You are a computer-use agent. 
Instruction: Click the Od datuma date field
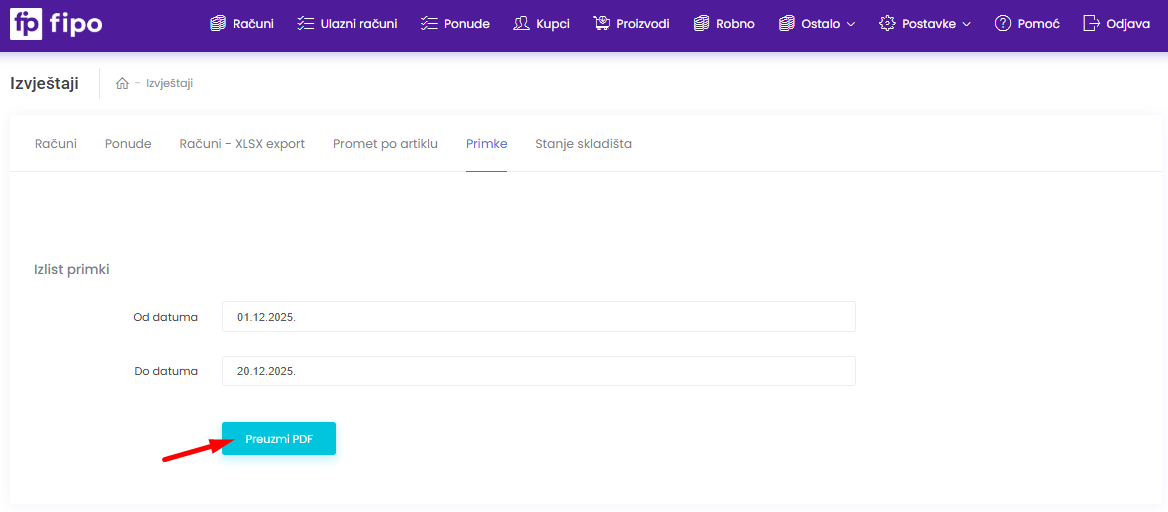point(539,317)
